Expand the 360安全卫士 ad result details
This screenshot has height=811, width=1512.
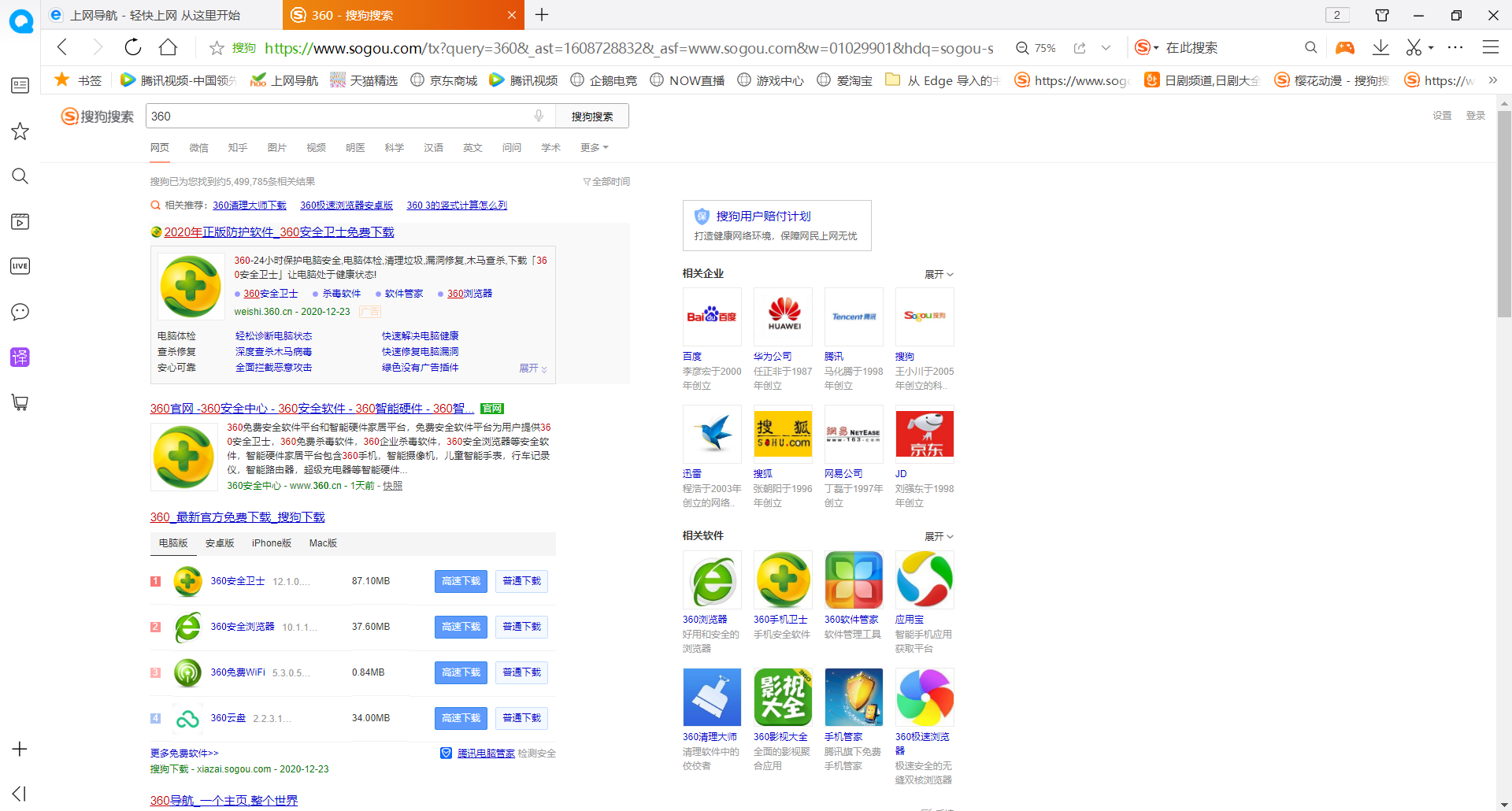(x=532, y=368)
